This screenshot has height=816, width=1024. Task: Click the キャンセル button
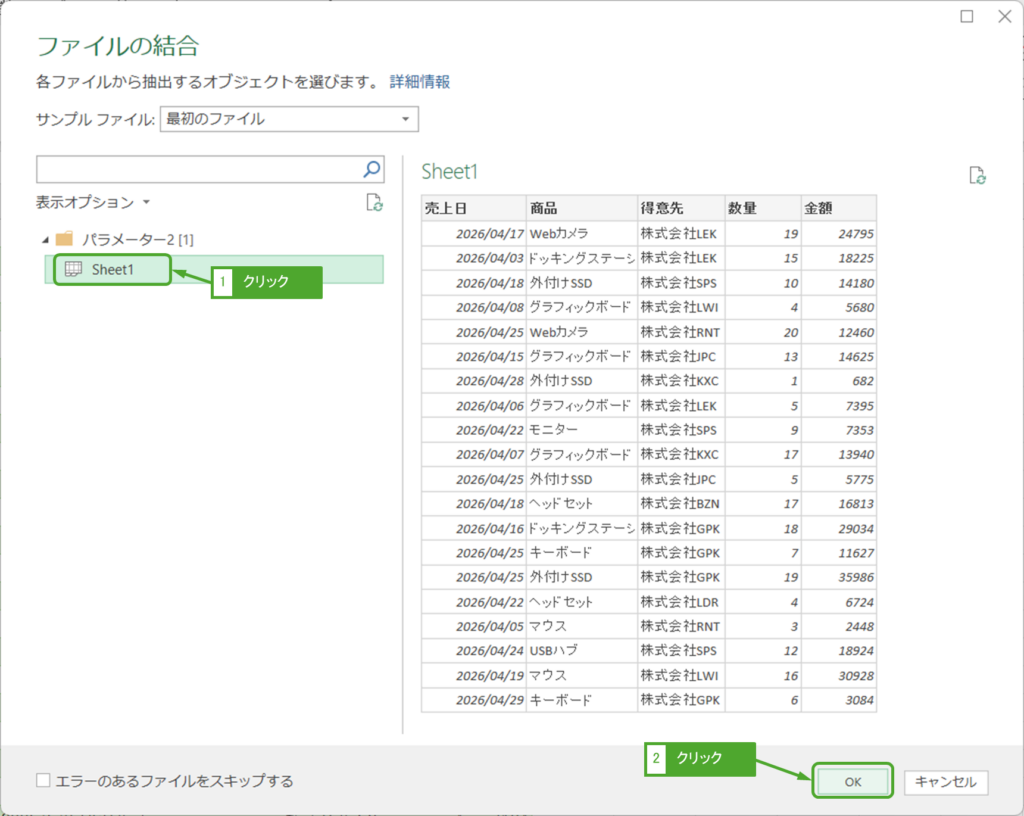click(946, 782)
